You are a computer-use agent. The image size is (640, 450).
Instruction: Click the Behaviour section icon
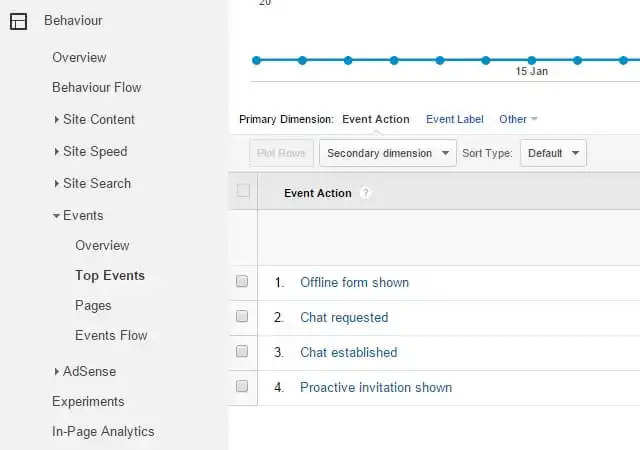point(18,21)
